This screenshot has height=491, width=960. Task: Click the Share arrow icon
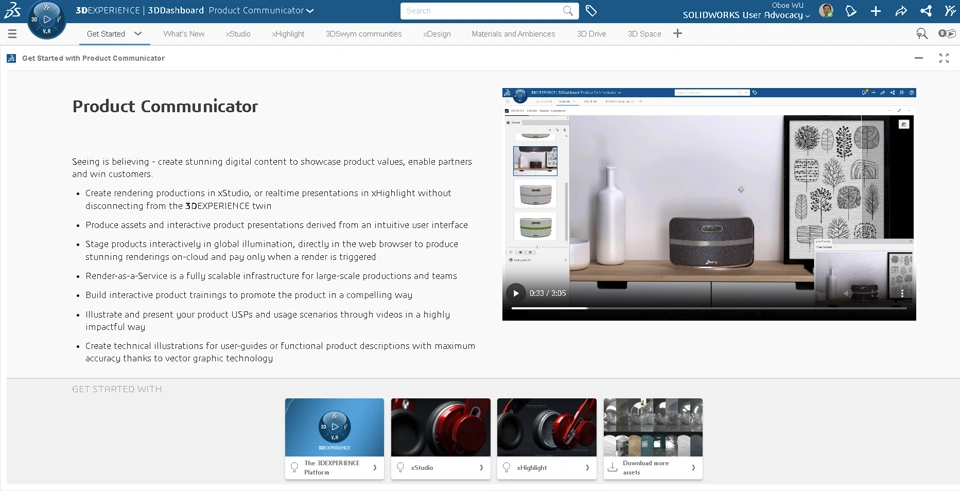pos(901,11)
